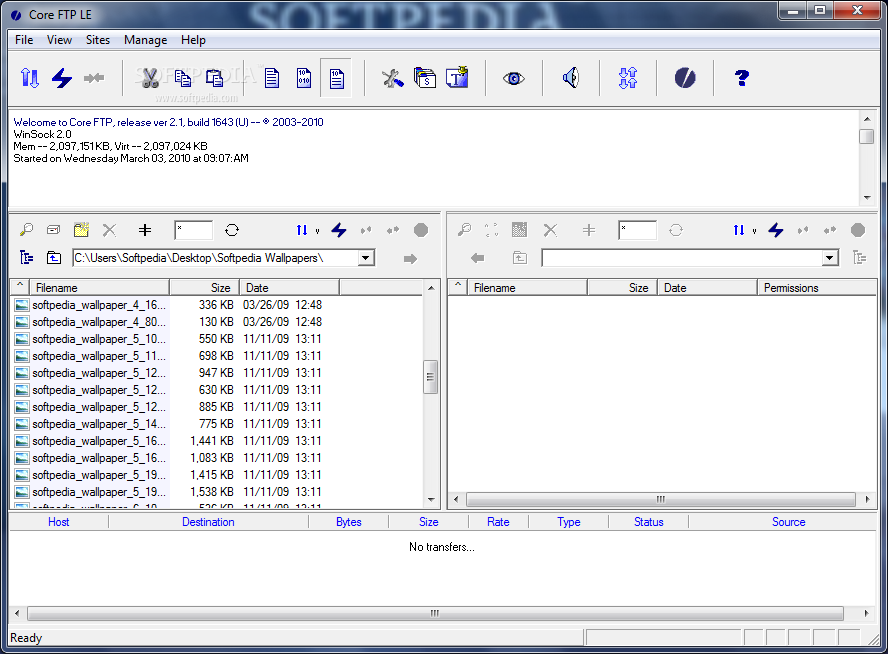888x654 pixels.
Task: Open the local path dropdown
Action: [366, 258]
